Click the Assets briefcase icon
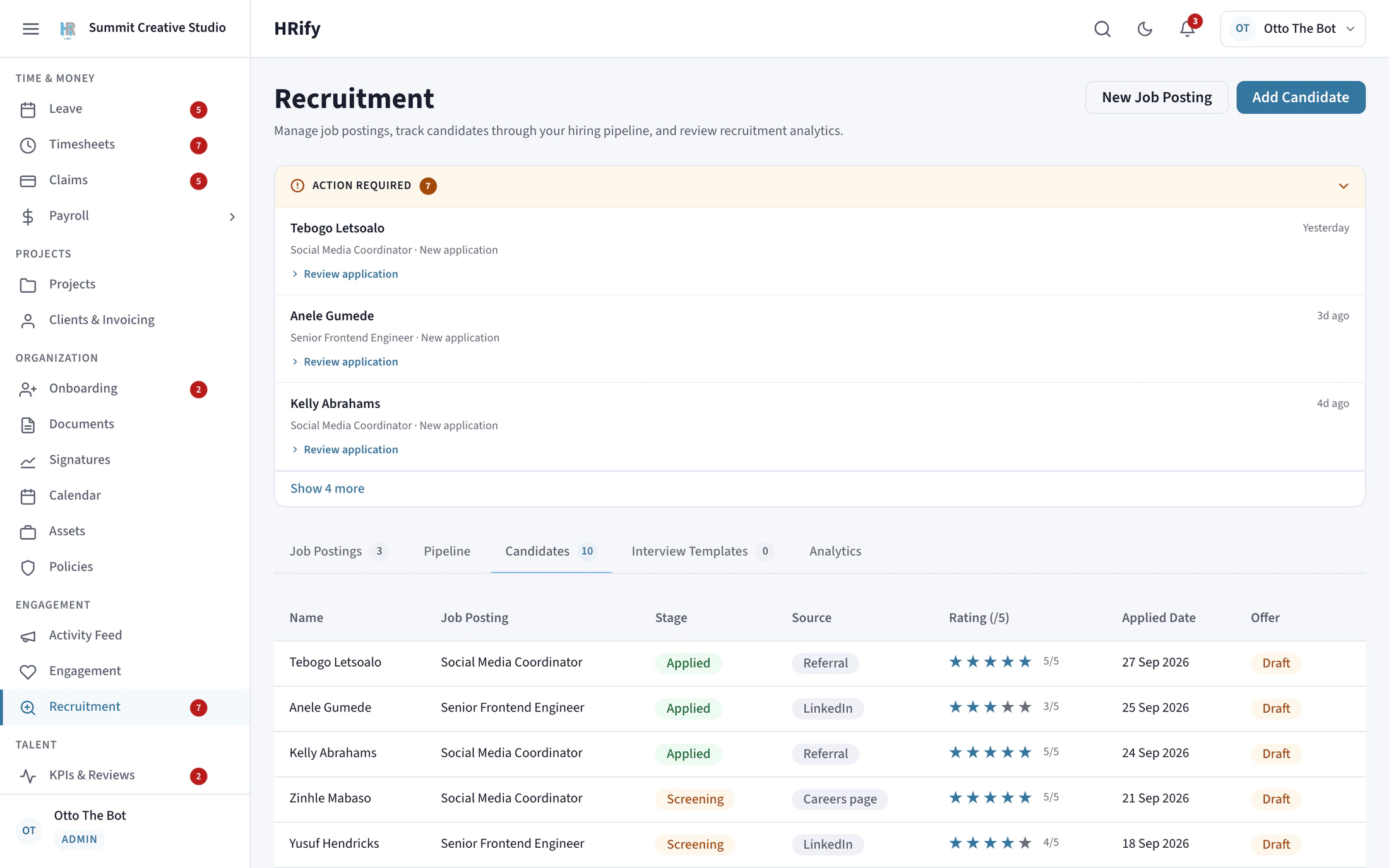This screenshot has height=868, width=1389. coord(28,532)
